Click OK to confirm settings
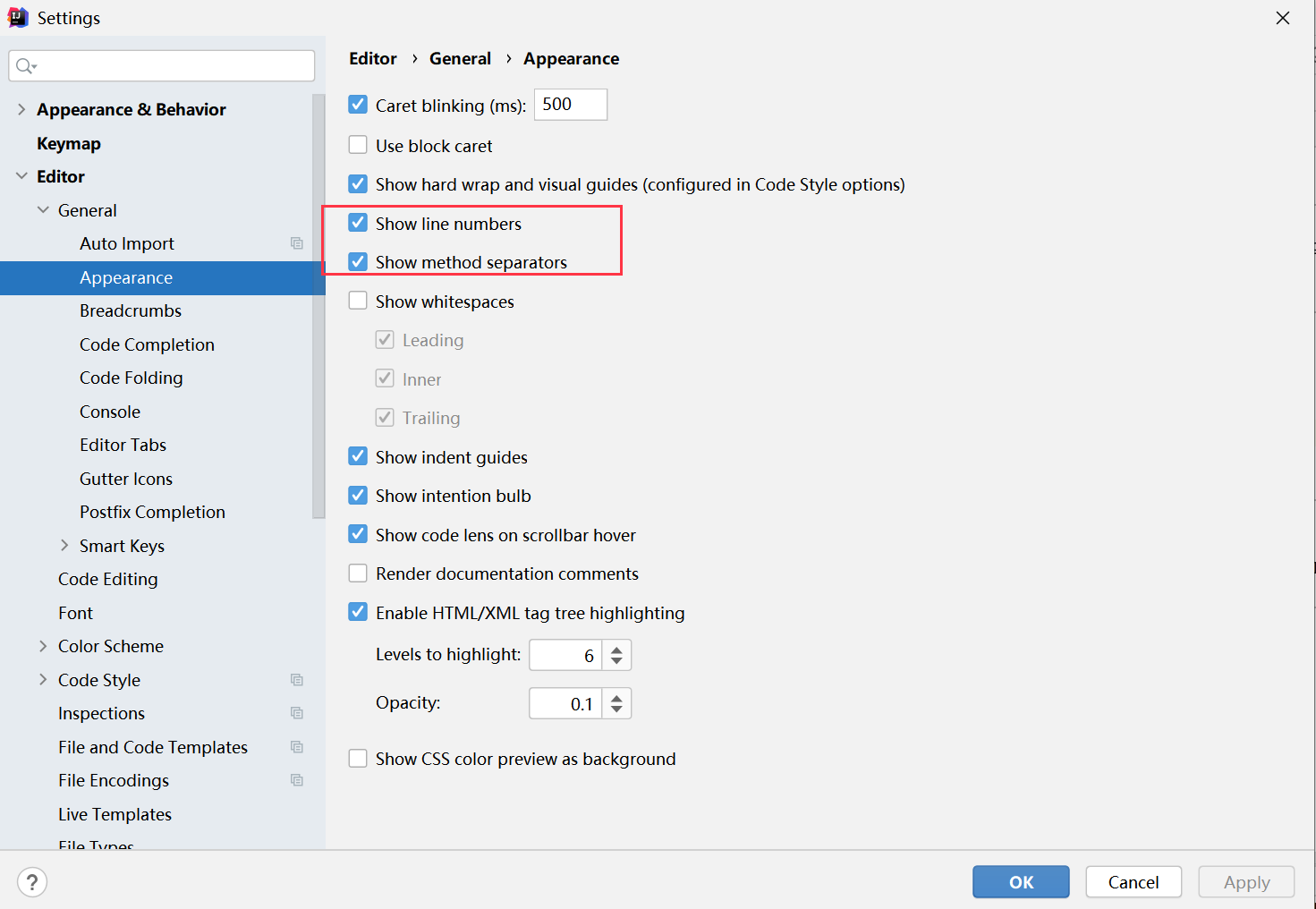The image size is (1316, 909). [x=1021, y=882]
